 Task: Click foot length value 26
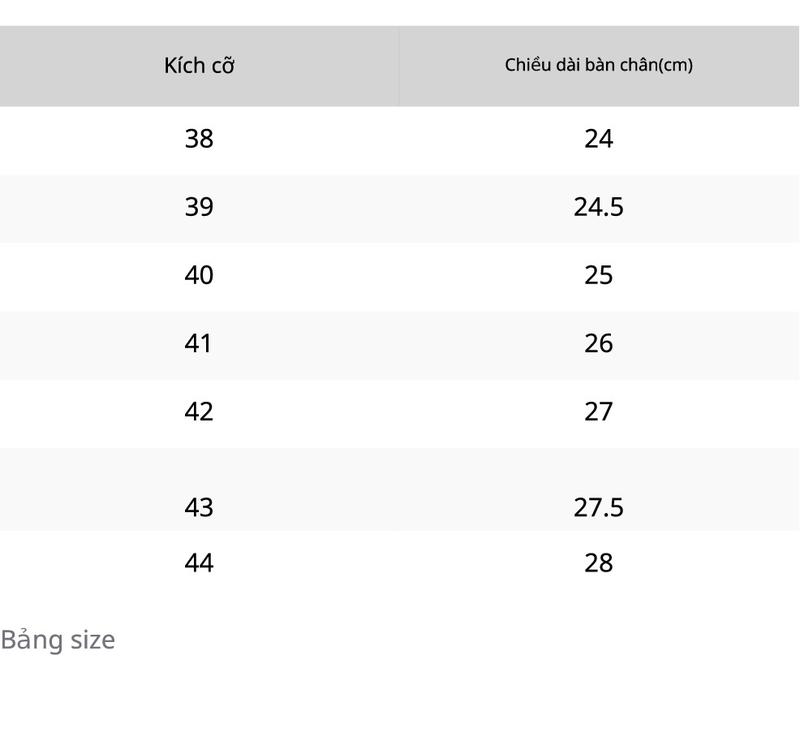point(598,343)
